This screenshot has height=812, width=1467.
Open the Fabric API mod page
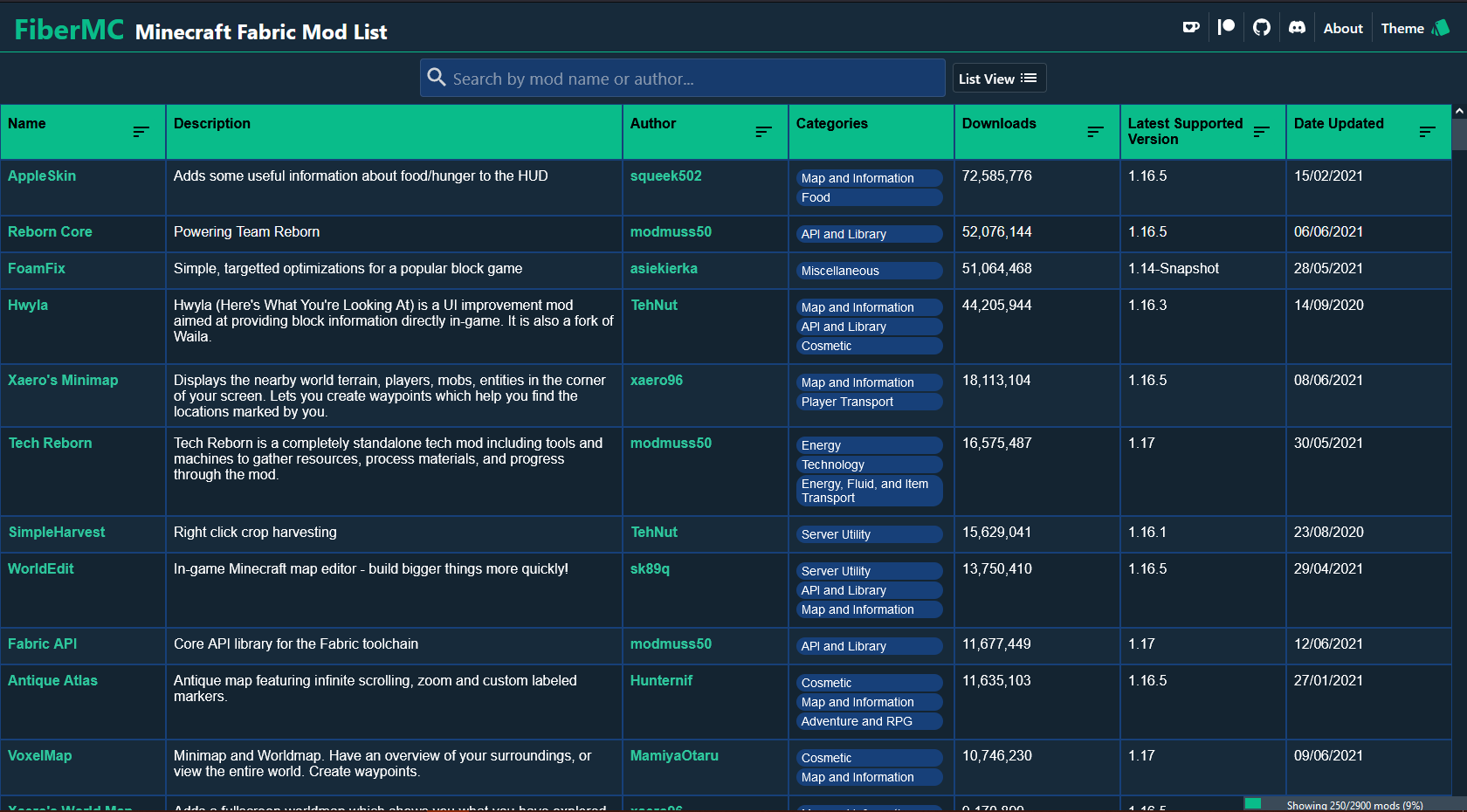(42, 643)
